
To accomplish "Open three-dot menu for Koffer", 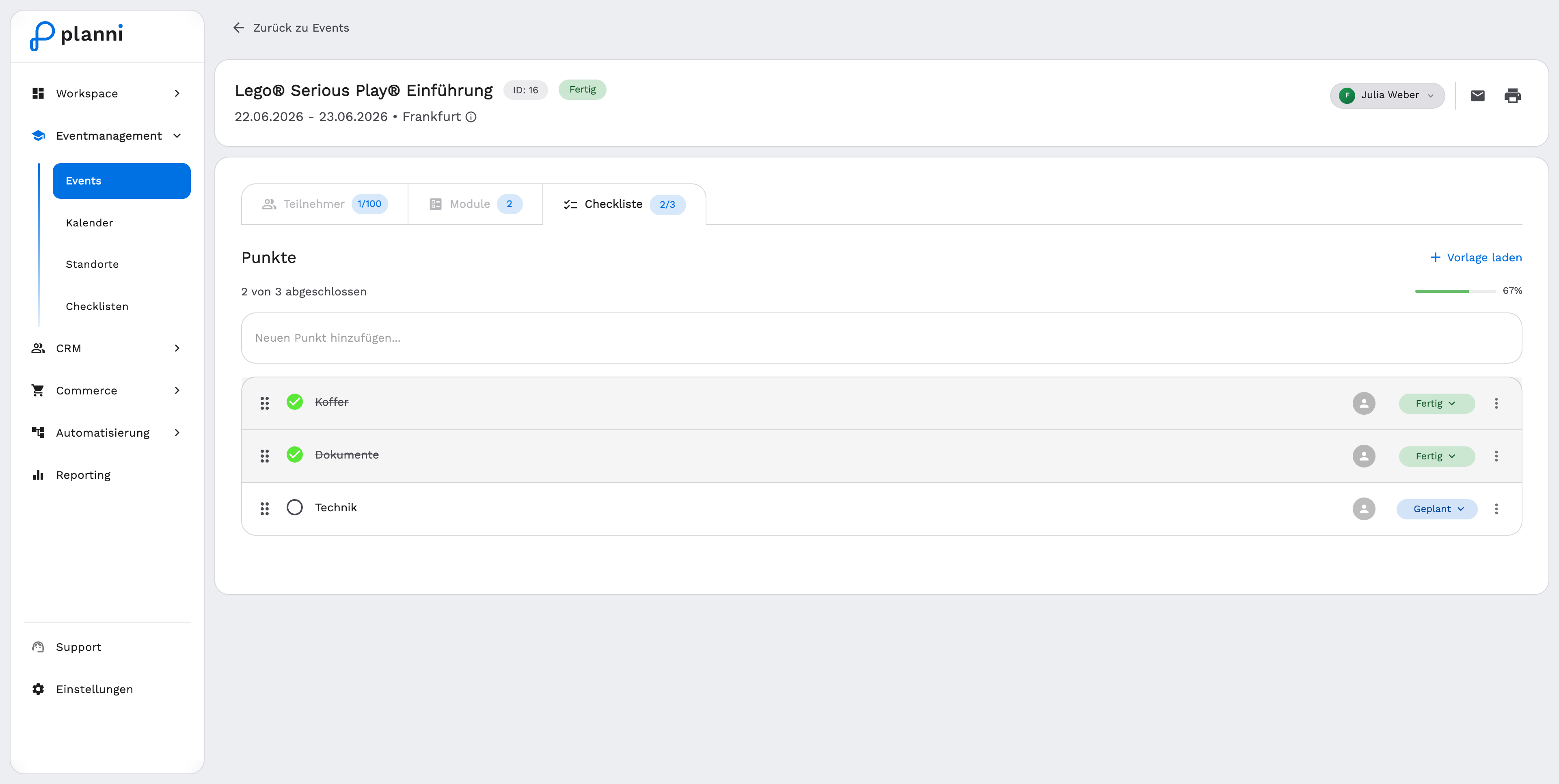I will (x=1496, y=403).
